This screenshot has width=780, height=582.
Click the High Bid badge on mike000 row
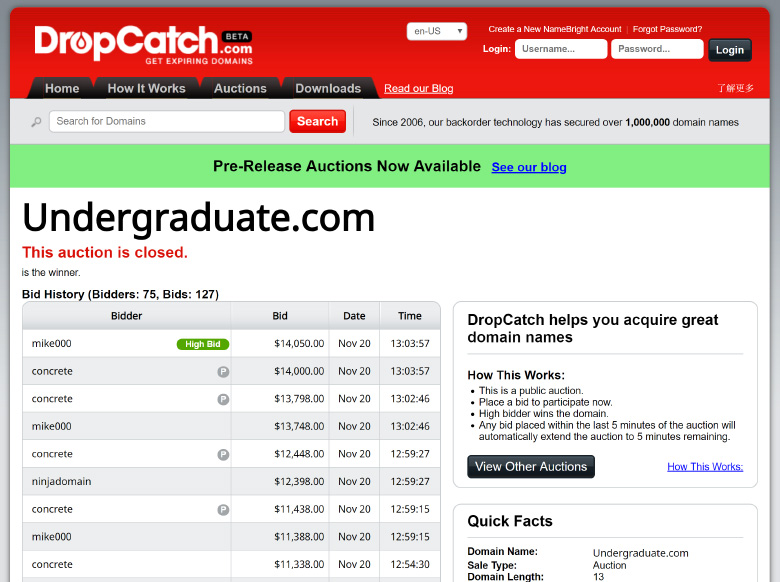tap(202, 344)
